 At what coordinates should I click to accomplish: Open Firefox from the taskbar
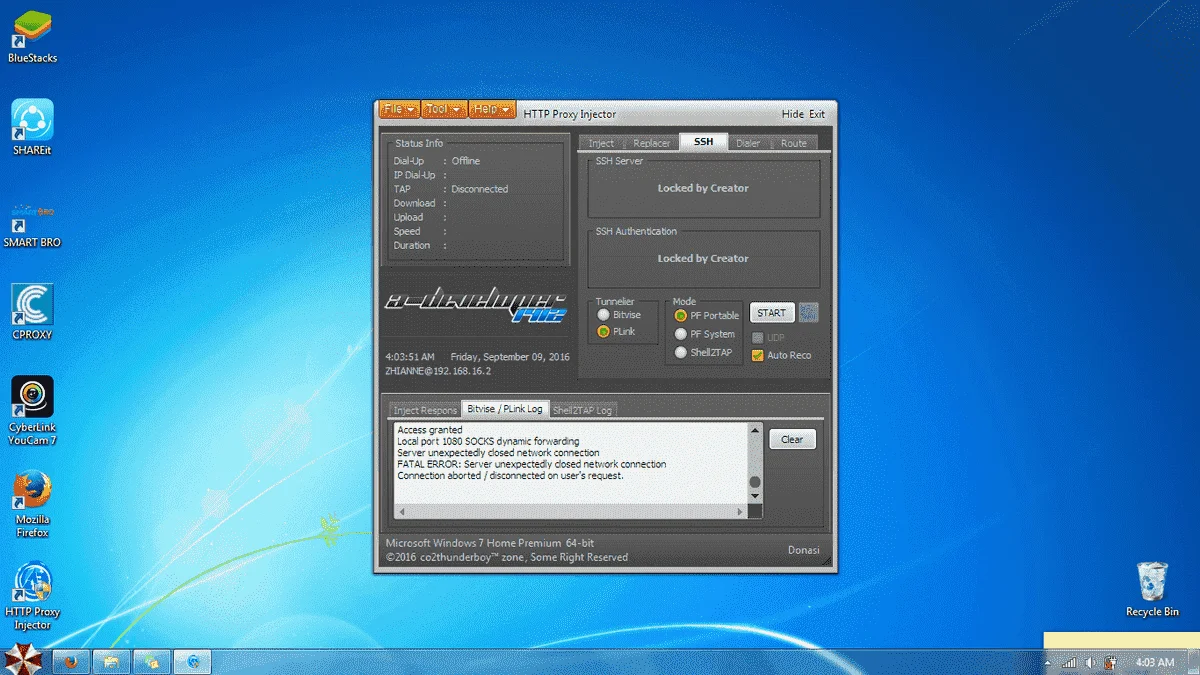(x=71, y=661)
